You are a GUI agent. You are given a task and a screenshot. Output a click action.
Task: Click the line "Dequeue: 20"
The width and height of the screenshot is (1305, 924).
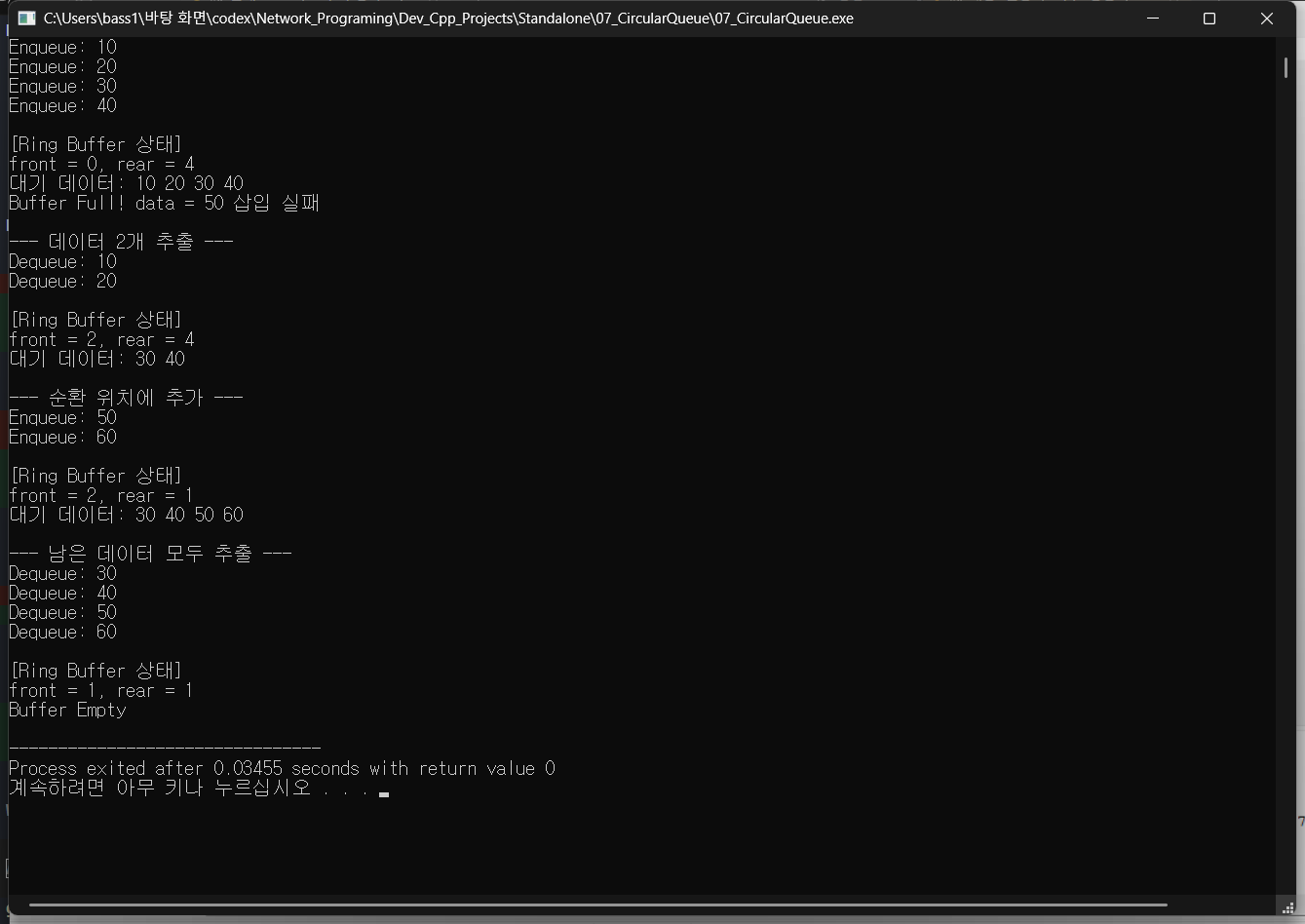pyautogui.click(x=62, y=282)
